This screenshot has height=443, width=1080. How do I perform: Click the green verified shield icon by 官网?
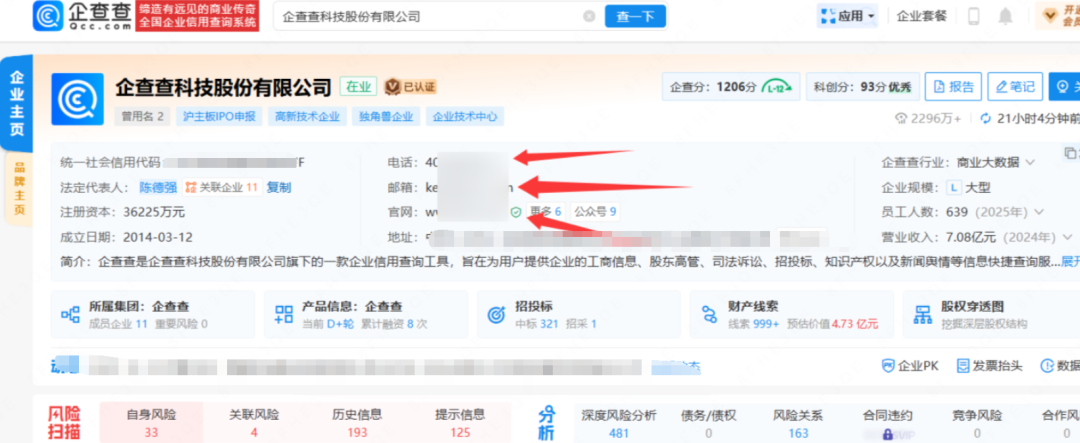(515, 212)
